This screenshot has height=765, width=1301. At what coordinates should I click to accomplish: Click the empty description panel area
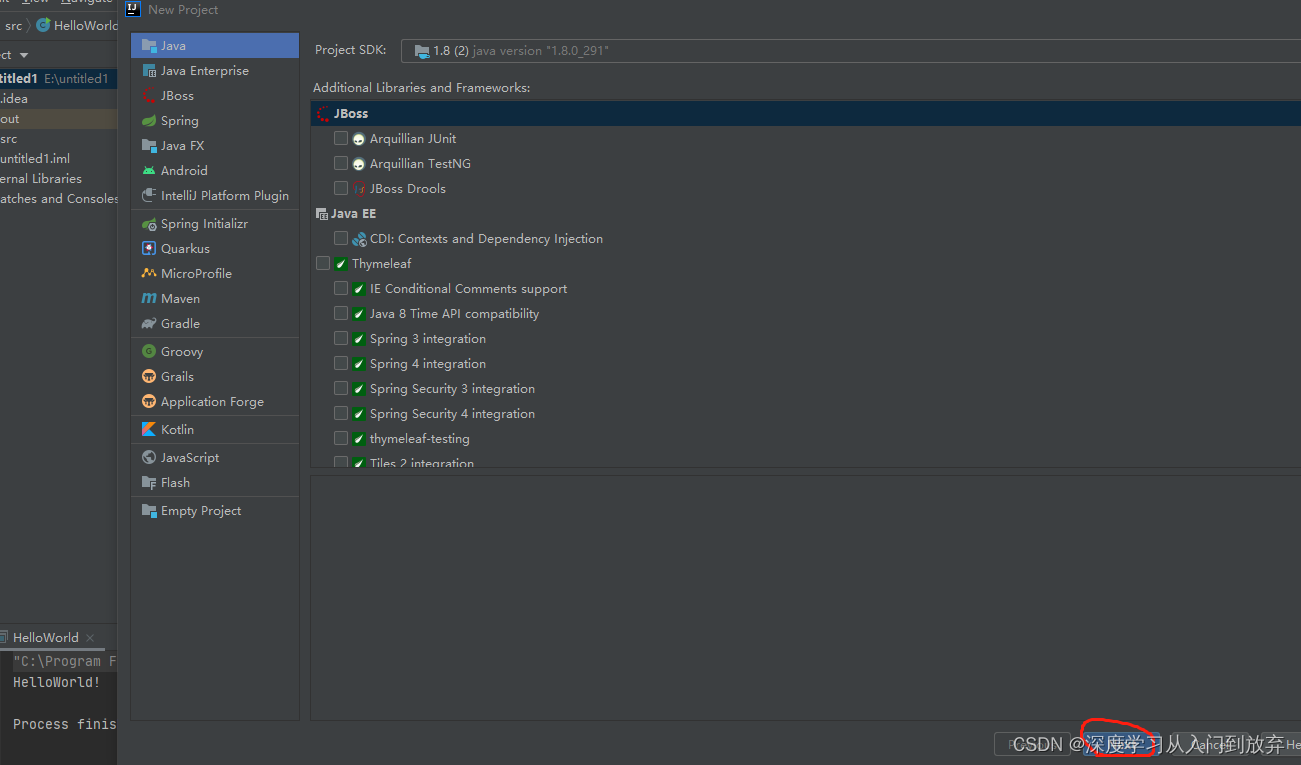click(800, 598)
